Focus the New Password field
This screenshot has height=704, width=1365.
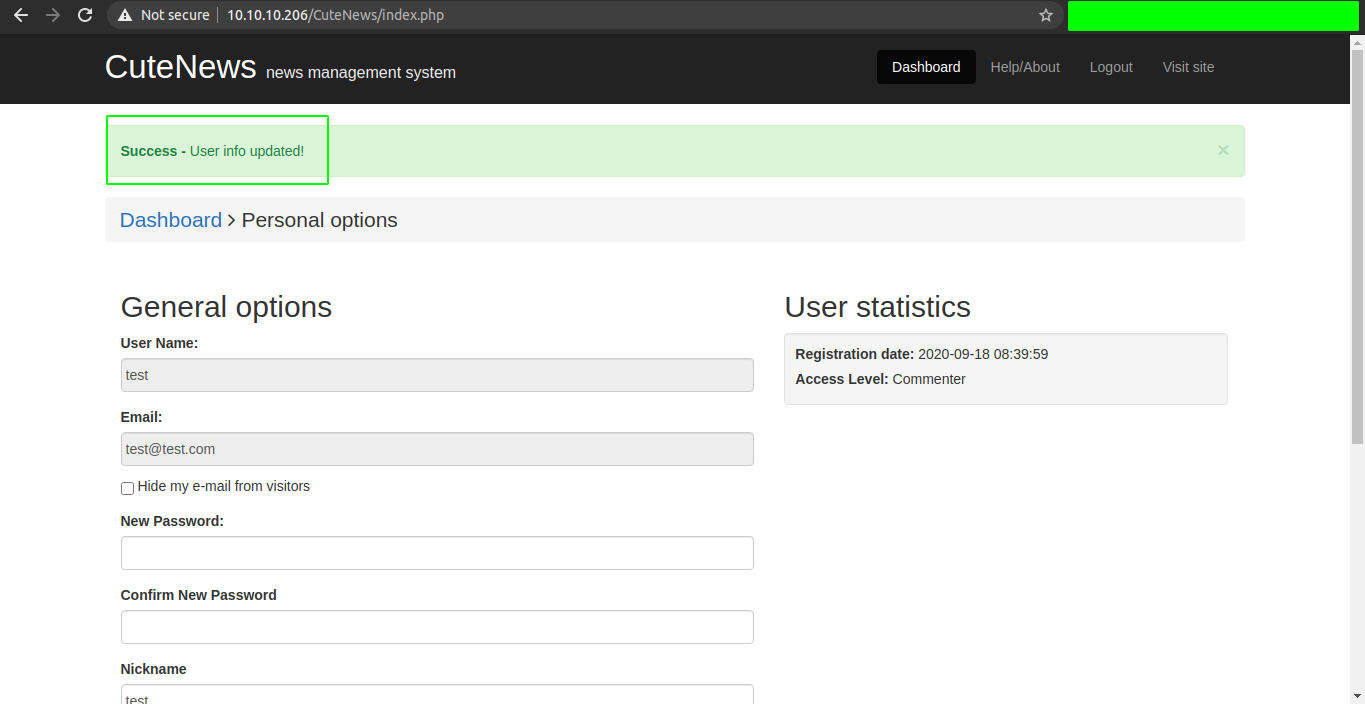437,553
